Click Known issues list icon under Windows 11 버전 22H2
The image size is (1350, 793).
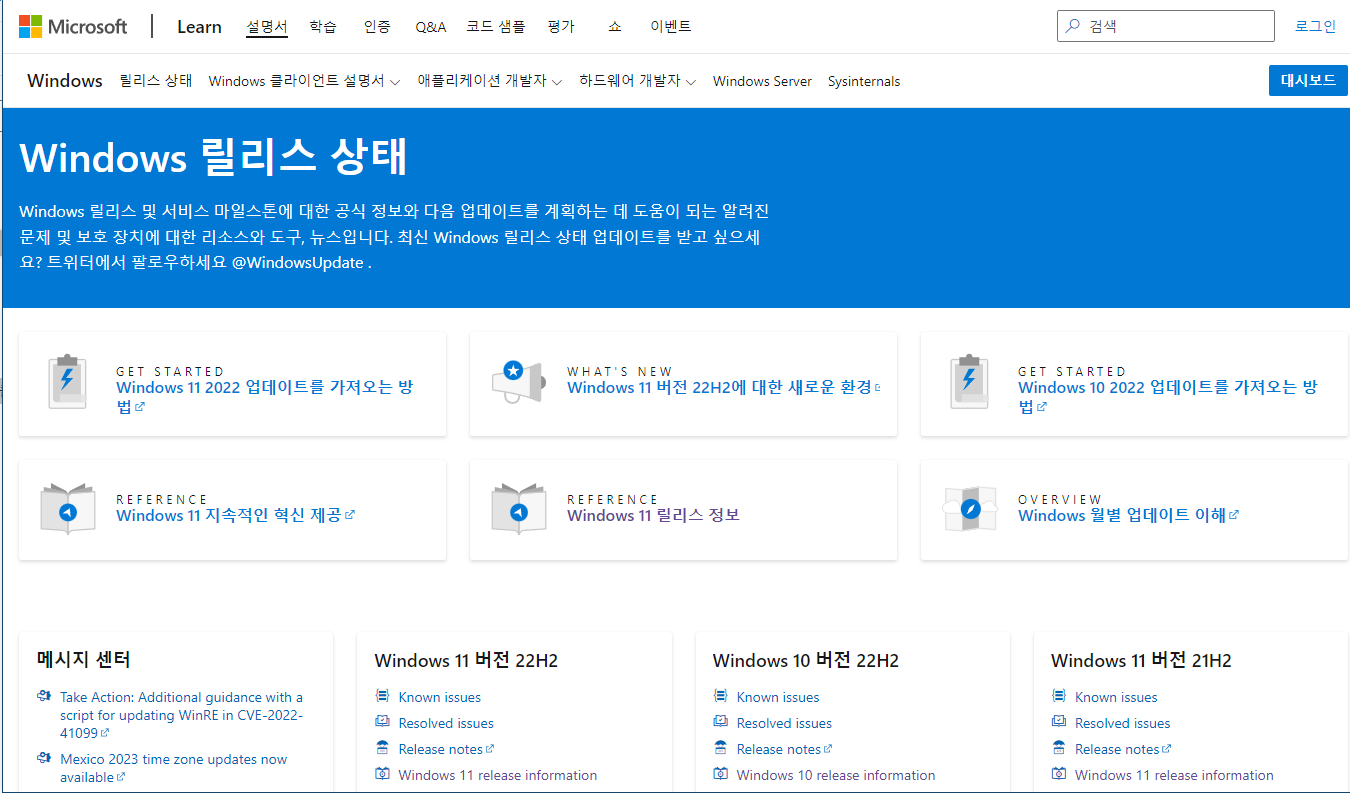[x=382, y=696]
